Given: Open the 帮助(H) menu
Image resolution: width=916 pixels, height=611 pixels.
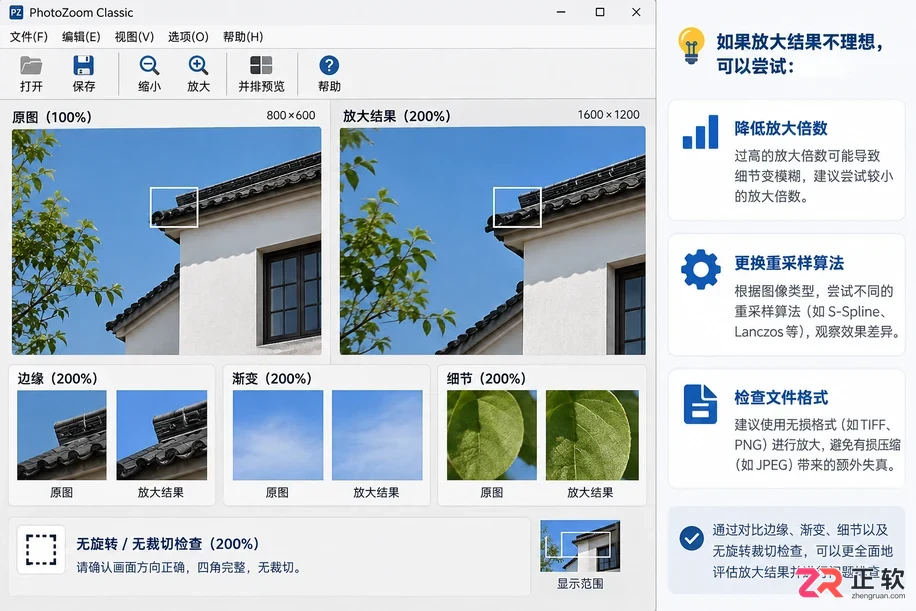Looking at the screenshot, I should point(243,37).
